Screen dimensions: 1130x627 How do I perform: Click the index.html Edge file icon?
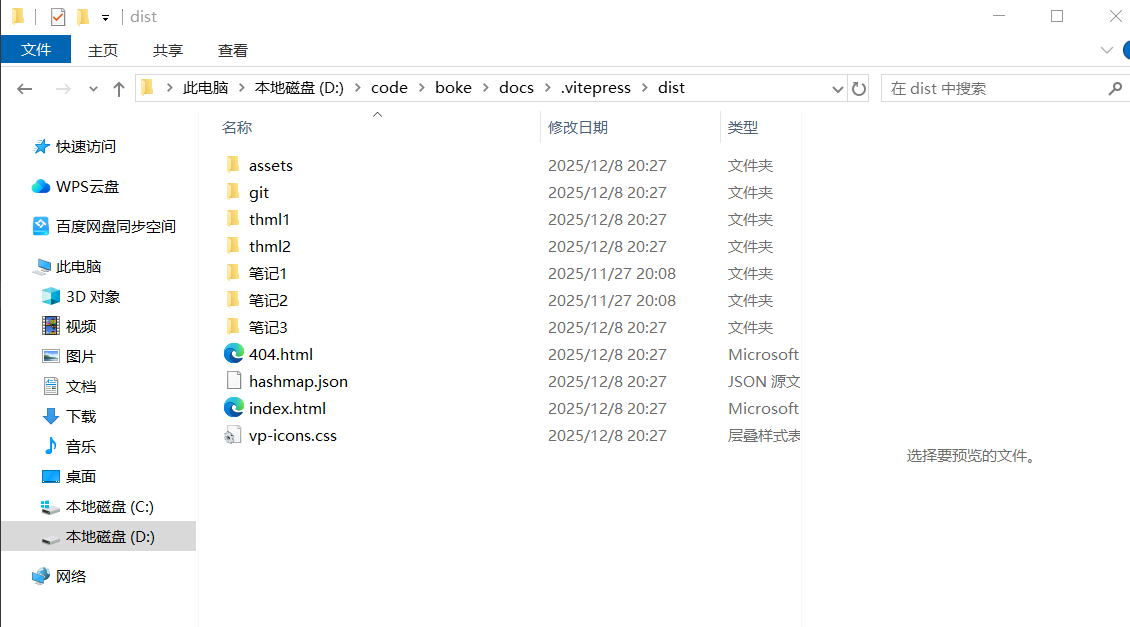tap(234, 408)
